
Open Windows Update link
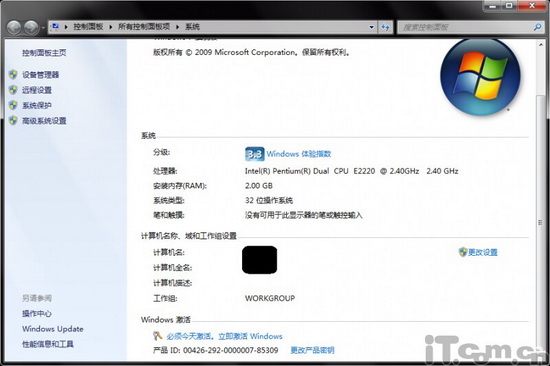pos(53,329)
